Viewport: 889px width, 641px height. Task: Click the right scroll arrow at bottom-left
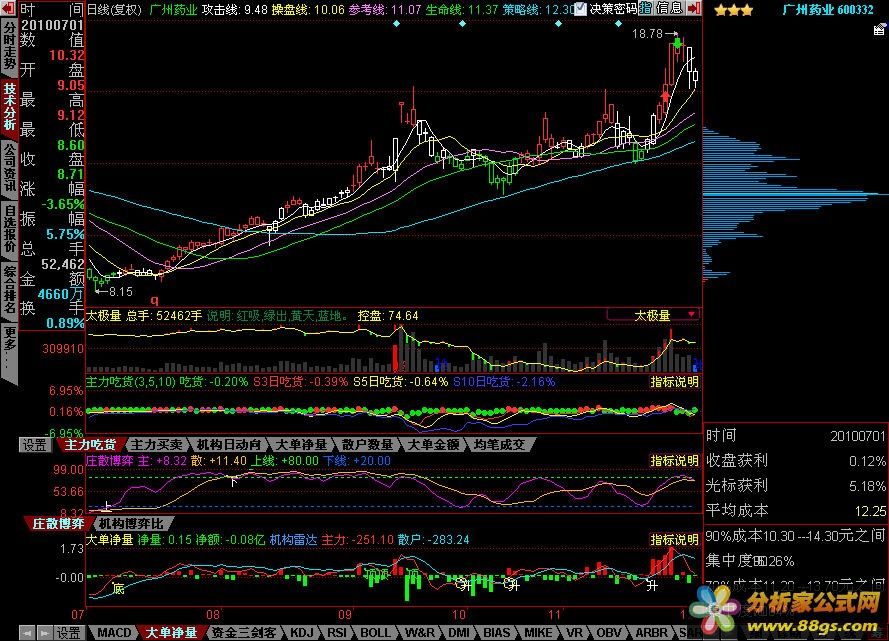coord(44,632)
